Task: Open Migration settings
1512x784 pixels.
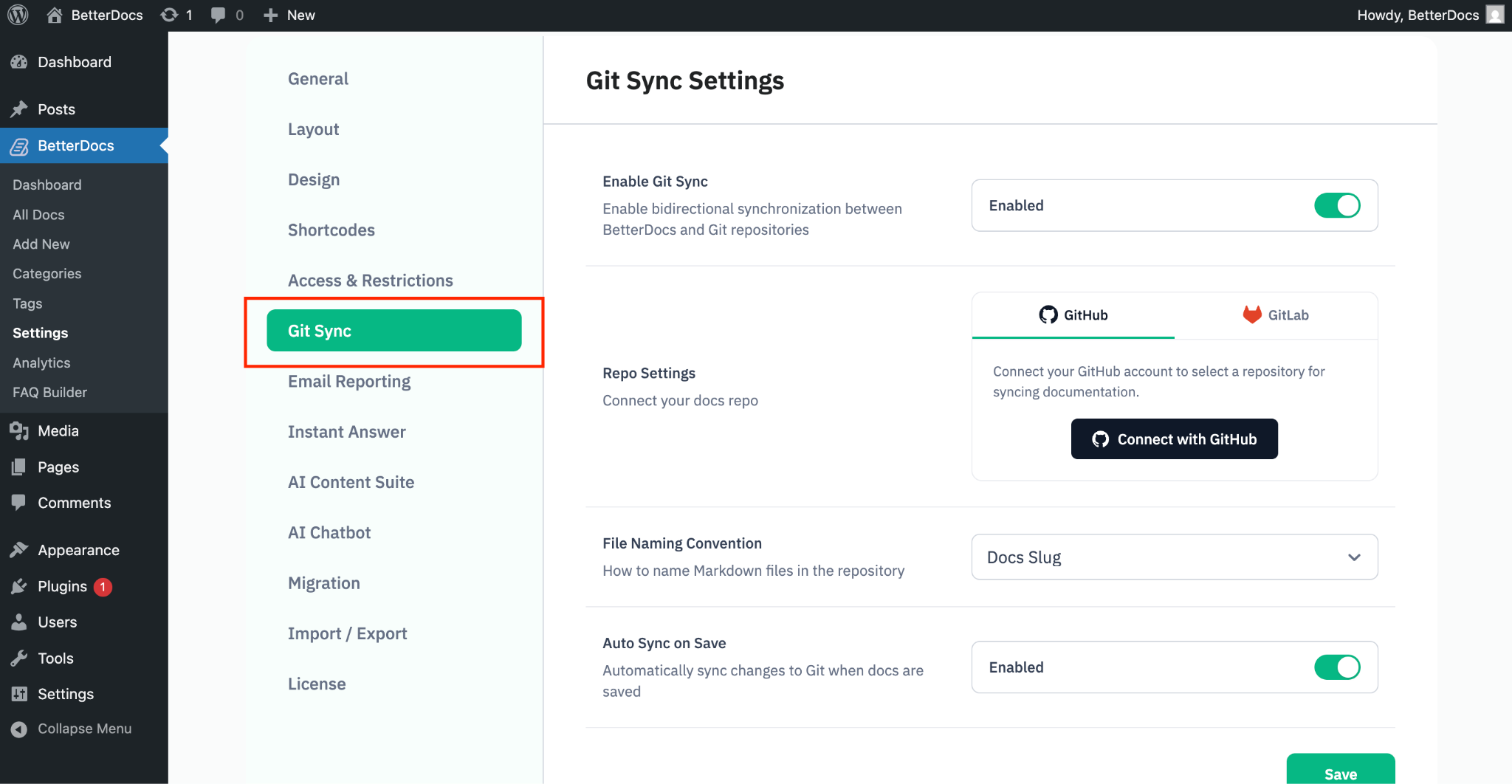Action: click(x=324, y=583)
